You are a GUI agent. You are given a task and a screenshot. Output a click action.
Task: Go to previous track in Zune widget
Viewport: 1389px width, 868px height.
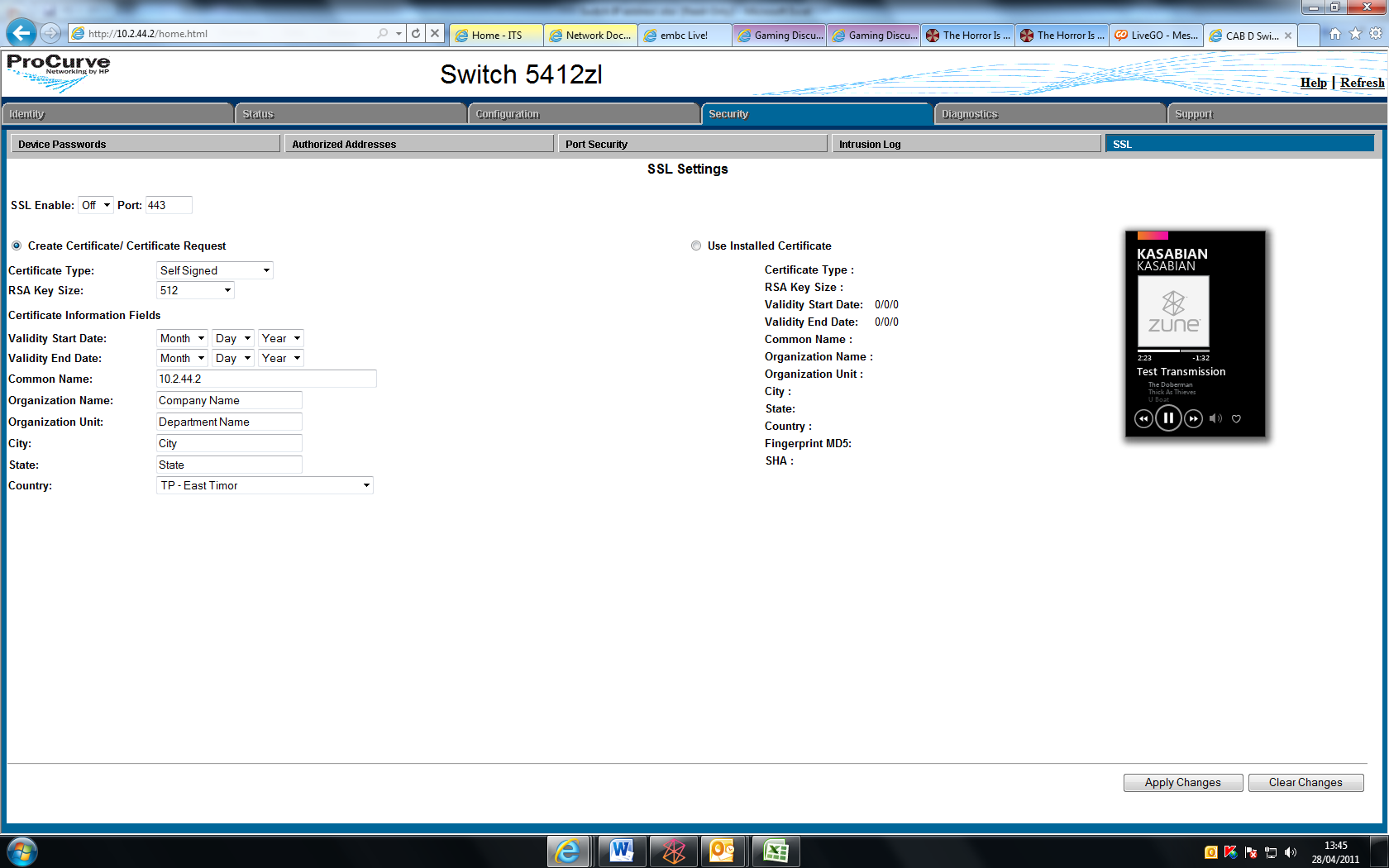click(x=1143, y=419)
